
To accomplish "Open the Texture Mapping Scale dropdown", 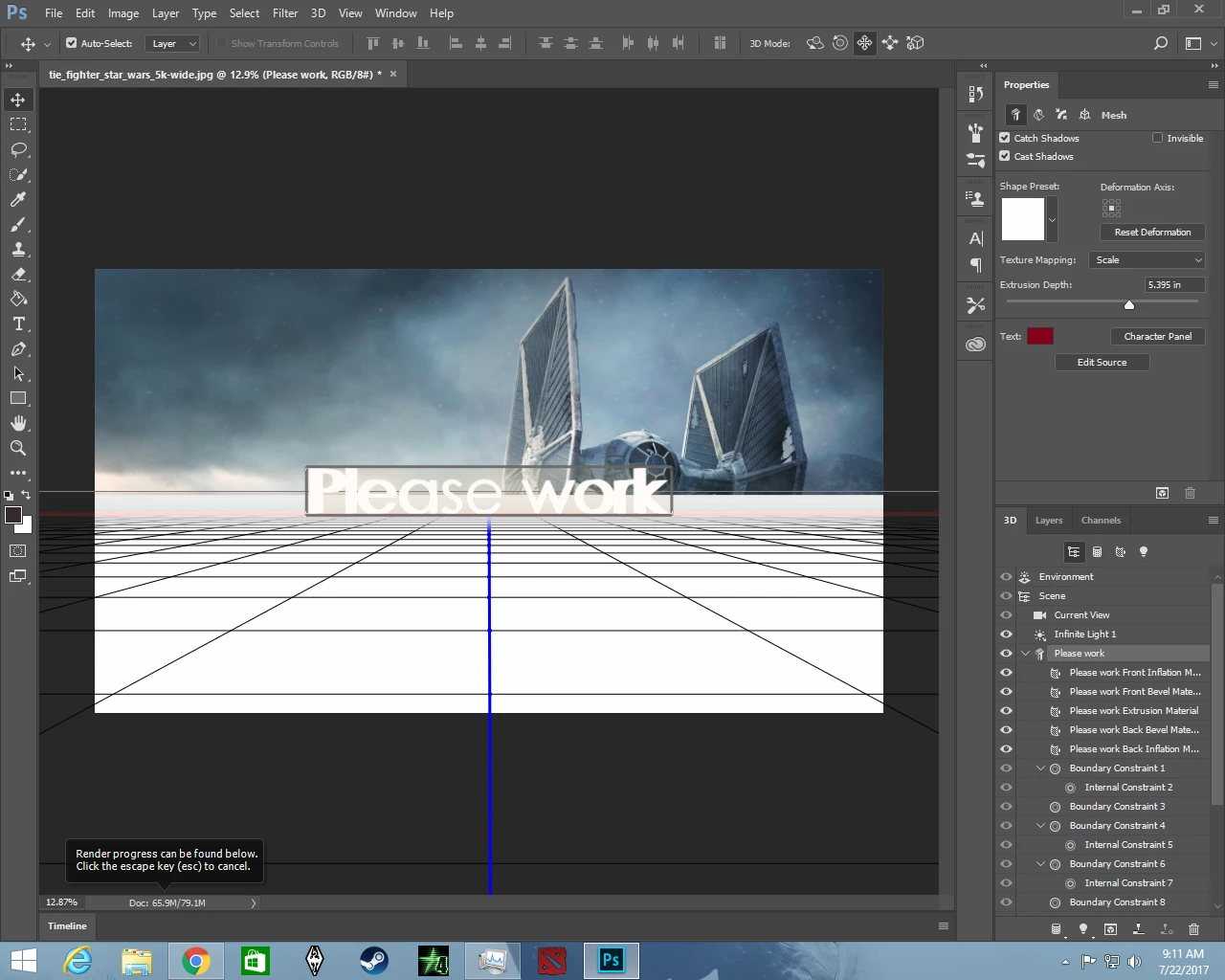I will [1147, 259].
